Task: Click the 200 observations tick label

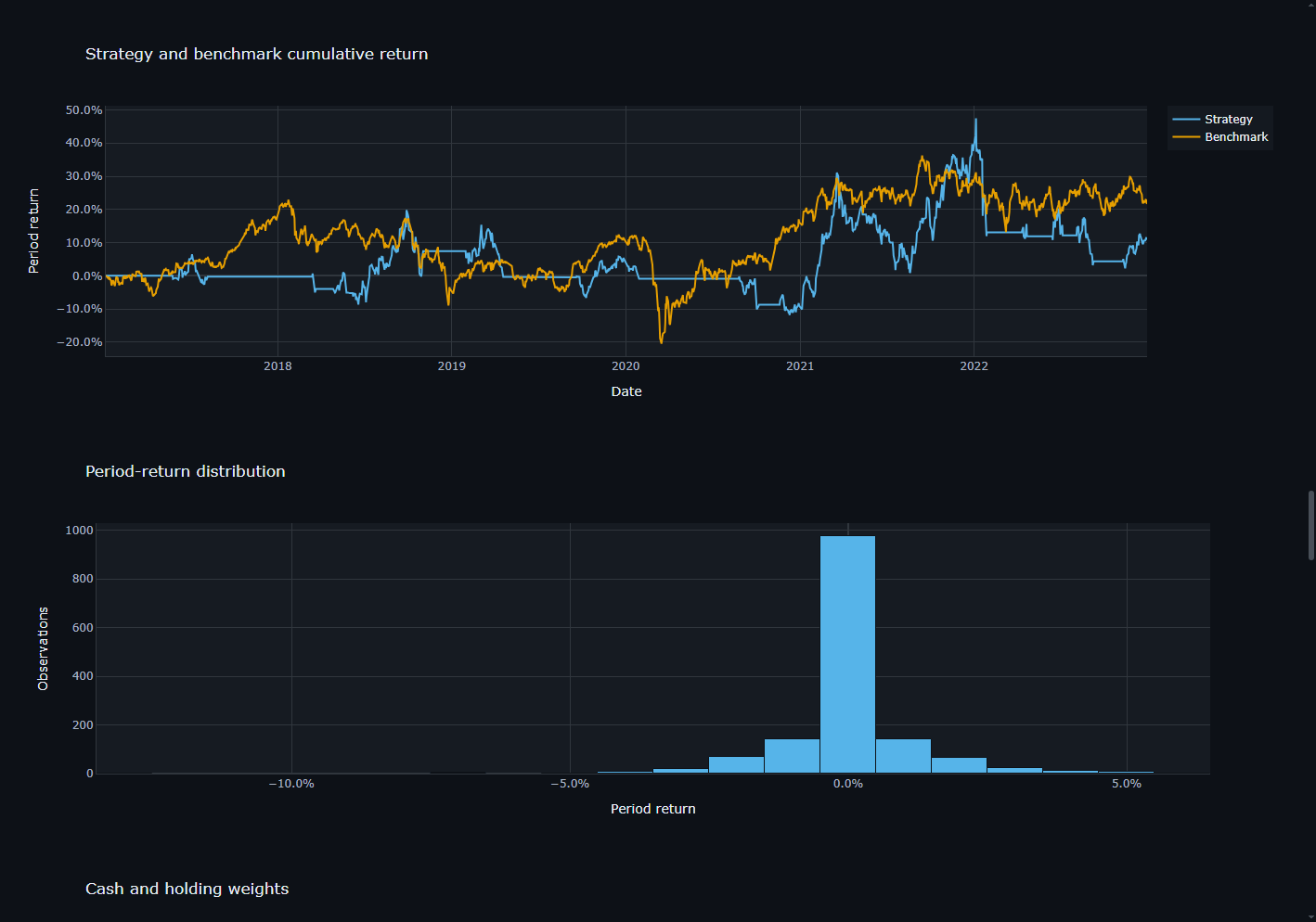Action: click(83, 725)
